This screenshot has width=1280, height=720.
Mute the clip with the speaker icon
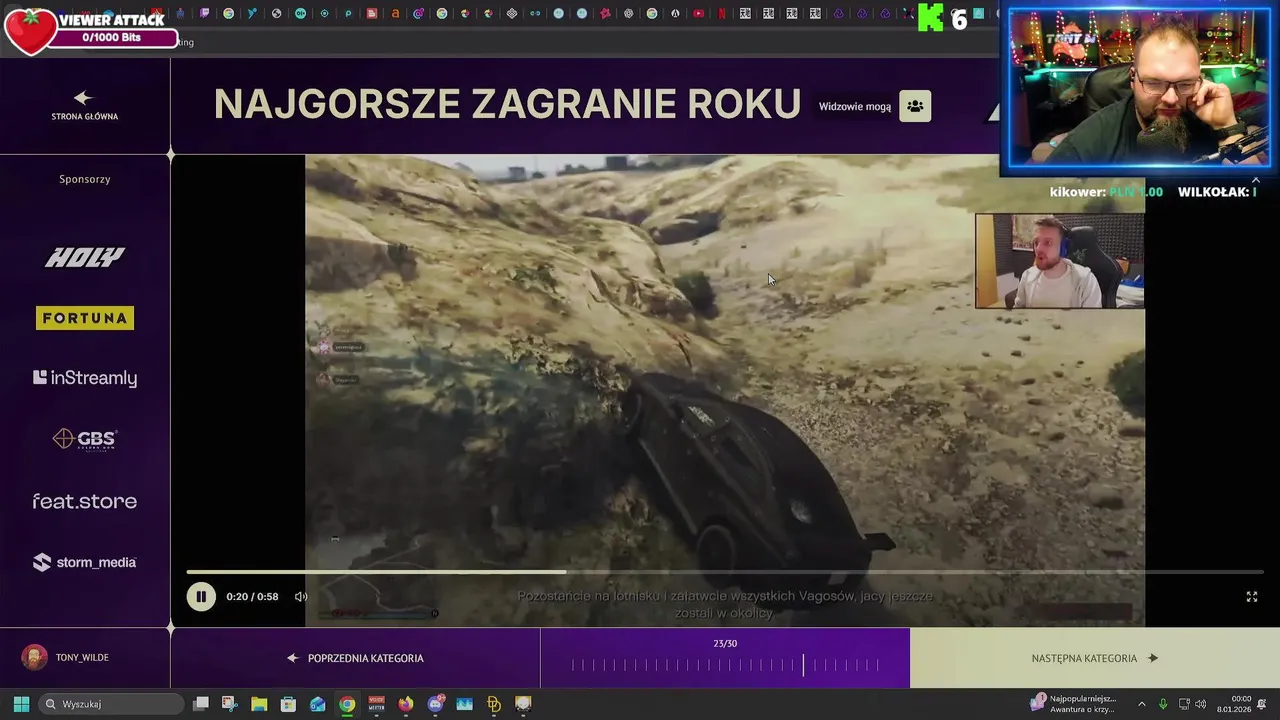[301, 597]
